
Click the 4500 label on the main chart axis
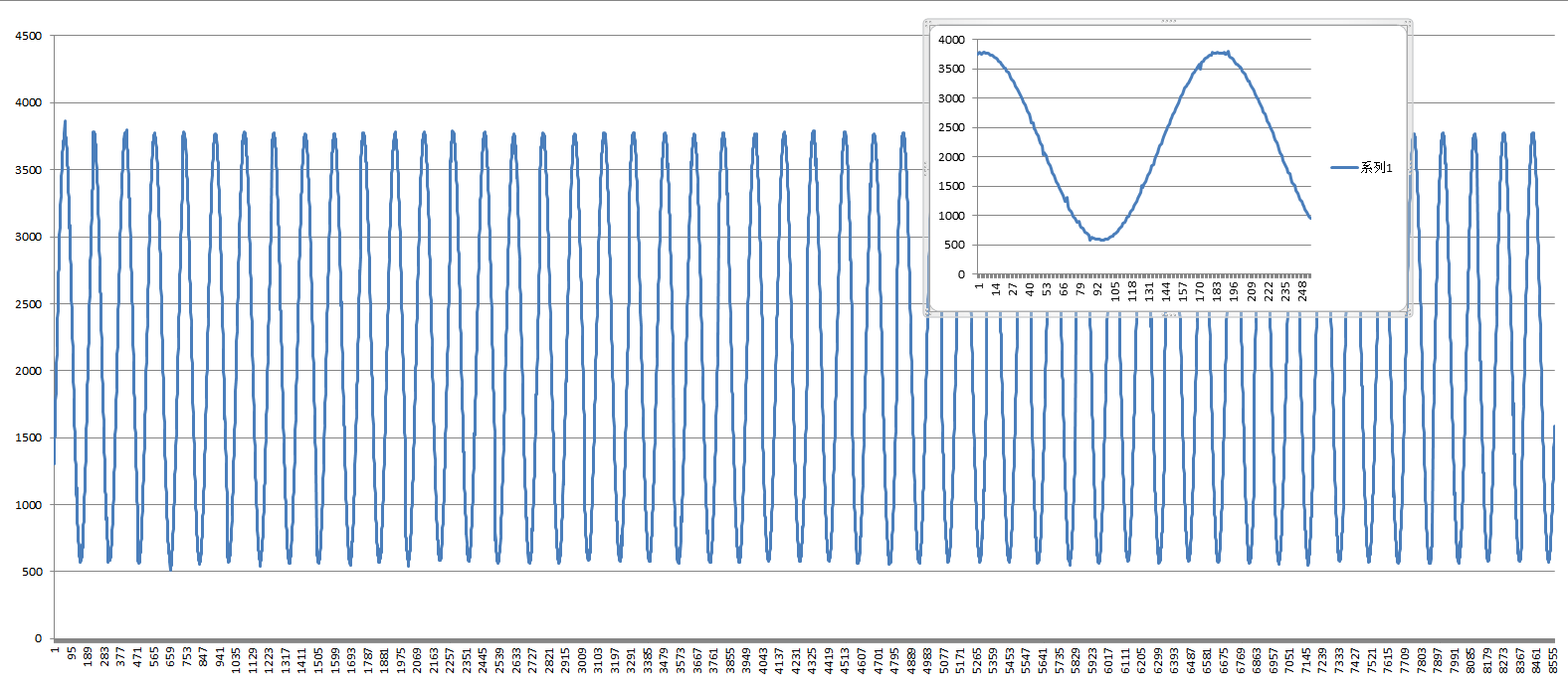[x=29, y=36]
